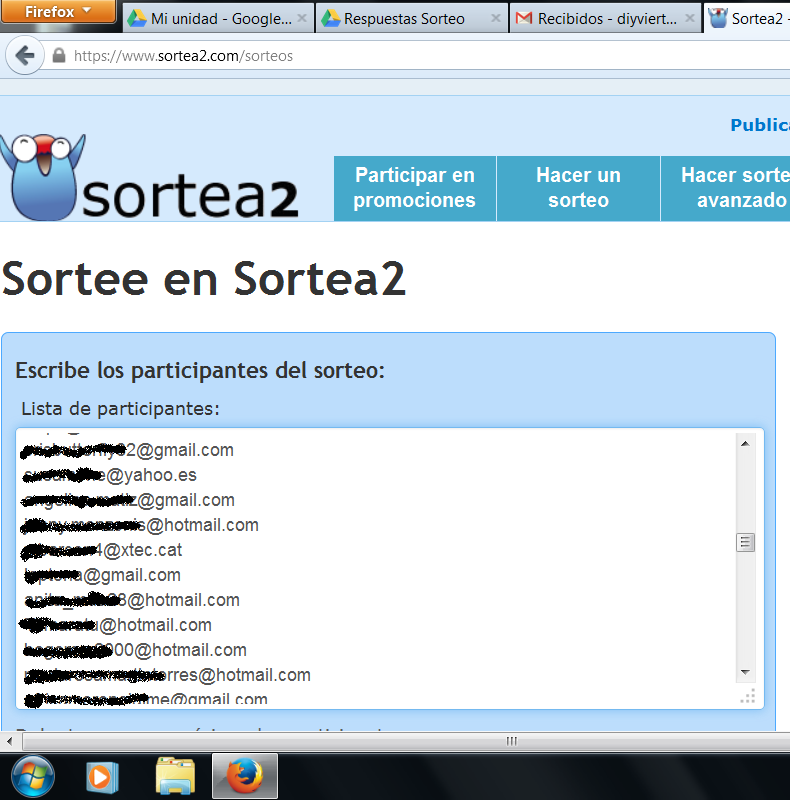Click the Sortee en Sortea2 heading
The width and height of the screenshot is (790, 800).
pyautogui.click(x=204, y=279)
